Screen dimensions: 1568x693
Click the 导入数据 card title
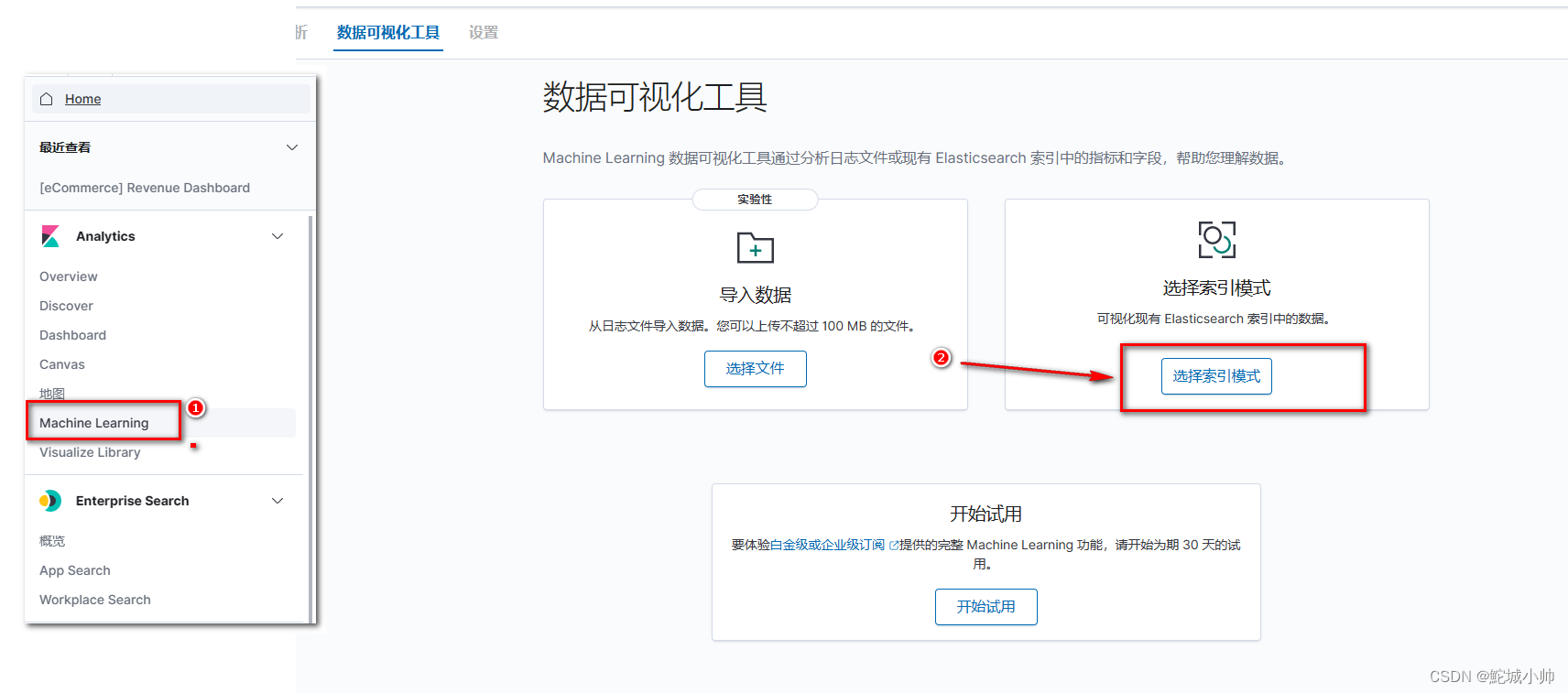[756, 295]
